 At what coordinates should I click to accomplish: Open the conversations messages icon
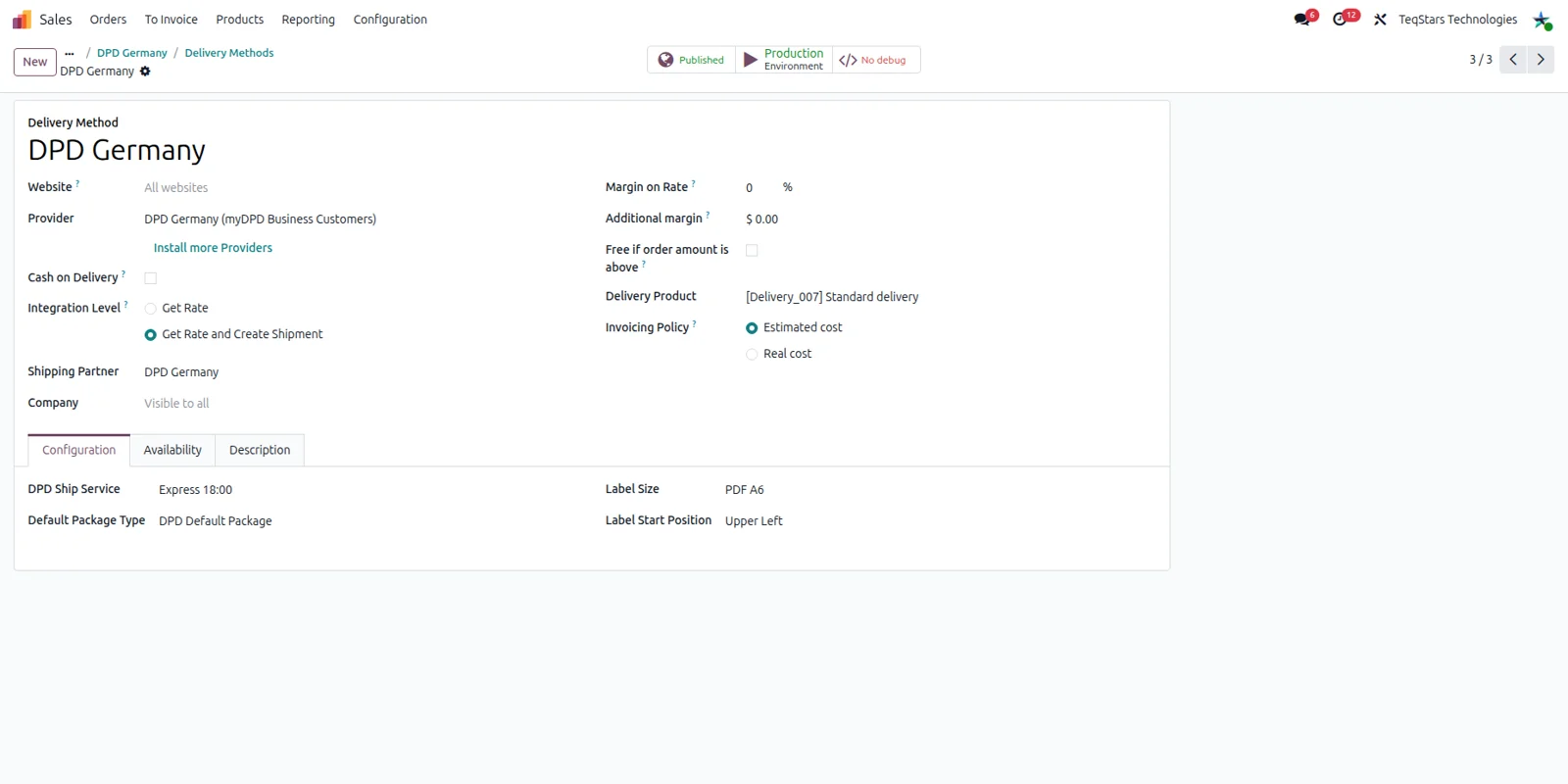coord(1302,20)
